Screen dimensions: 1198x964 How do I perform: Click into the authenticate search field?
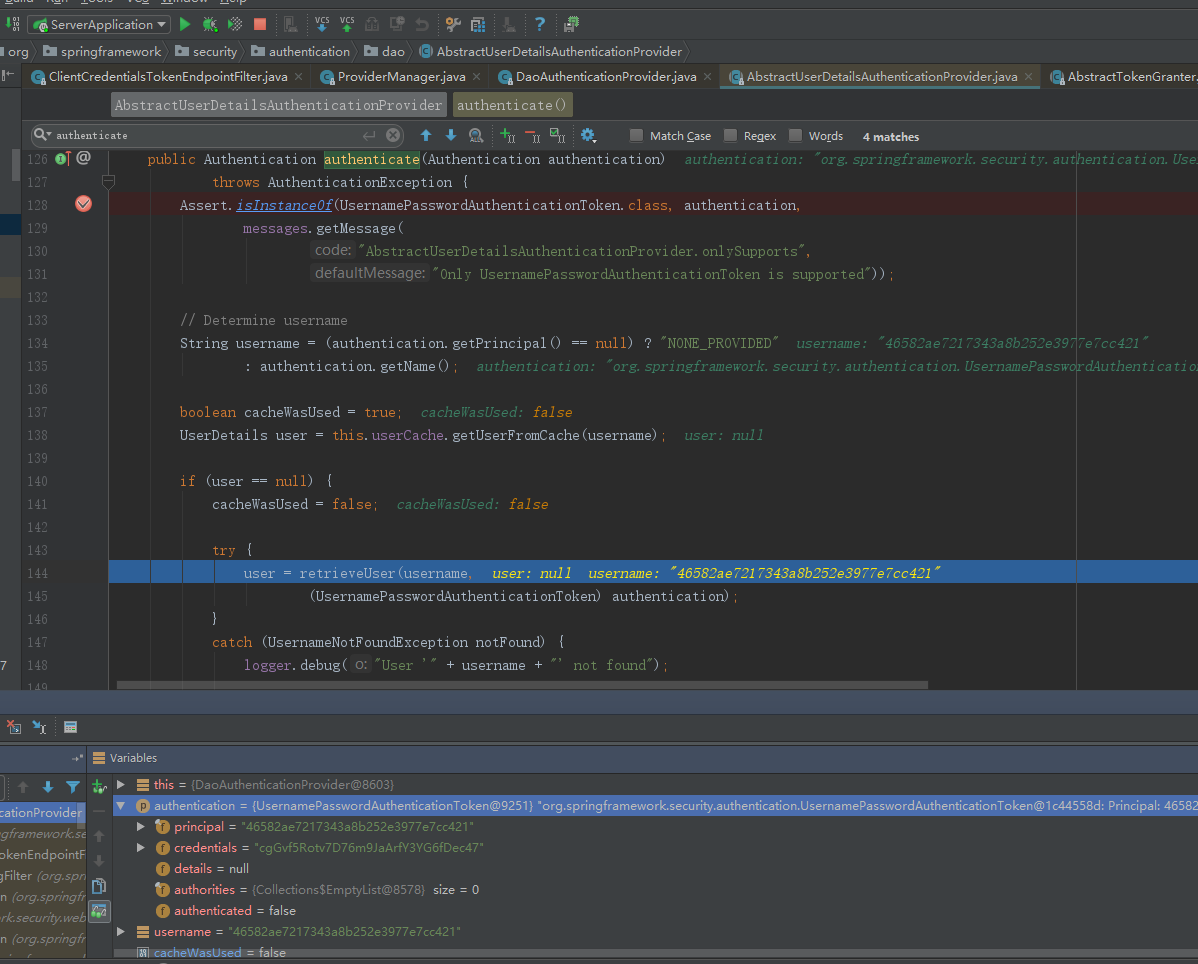coord(200,135)
